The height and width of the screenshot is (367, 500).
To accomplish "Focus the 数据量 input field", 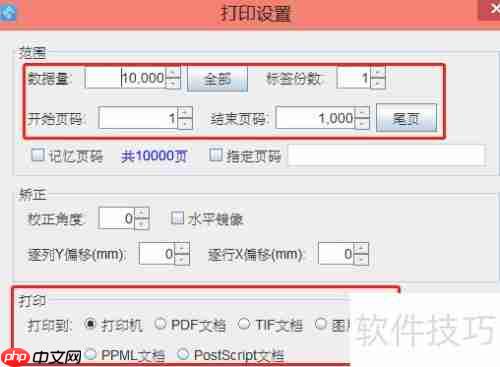I will click(126, 78).
